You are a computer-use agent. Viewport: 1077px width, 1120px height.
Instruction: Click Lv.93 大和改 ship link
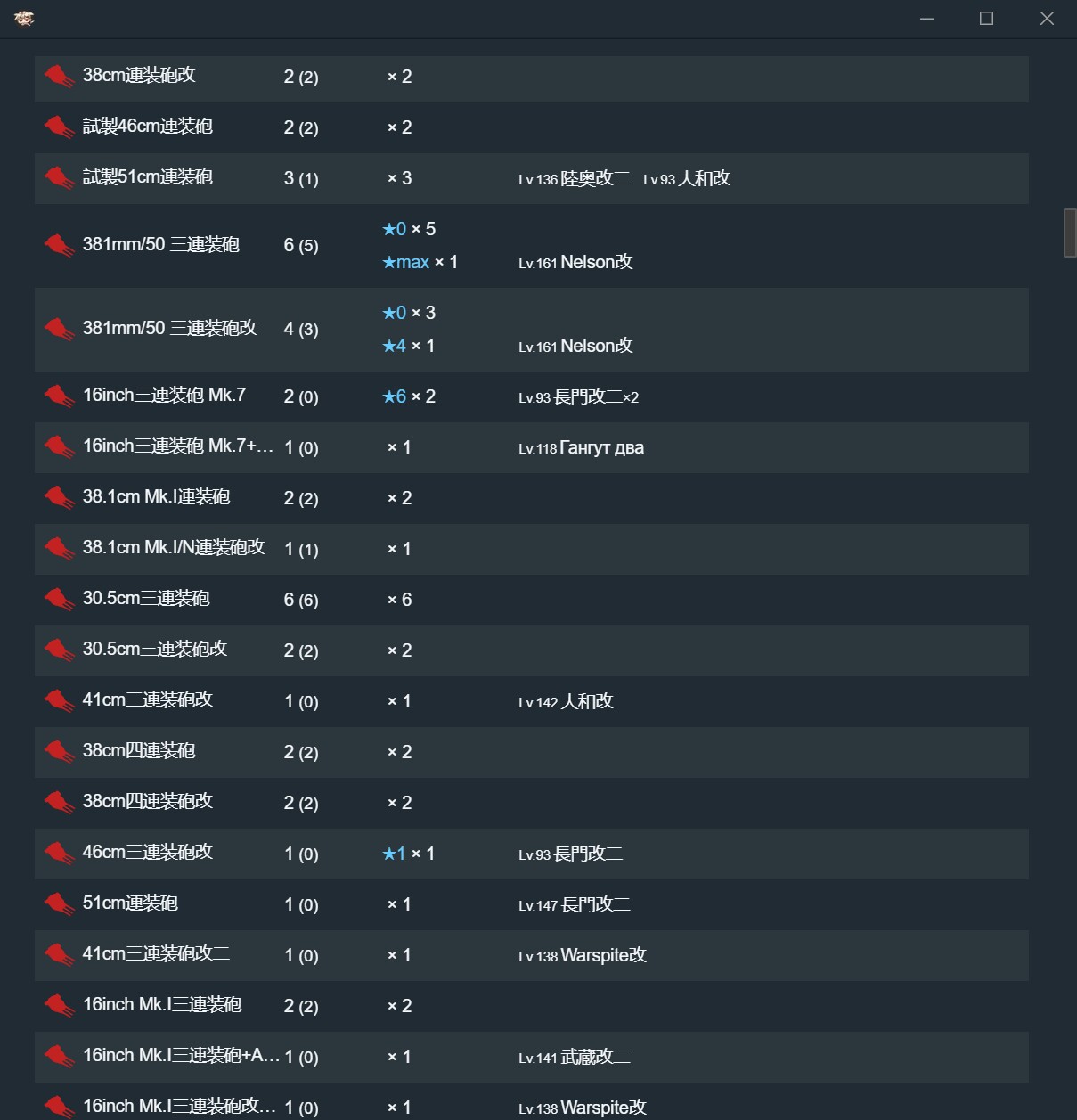(x=687, y=178)
